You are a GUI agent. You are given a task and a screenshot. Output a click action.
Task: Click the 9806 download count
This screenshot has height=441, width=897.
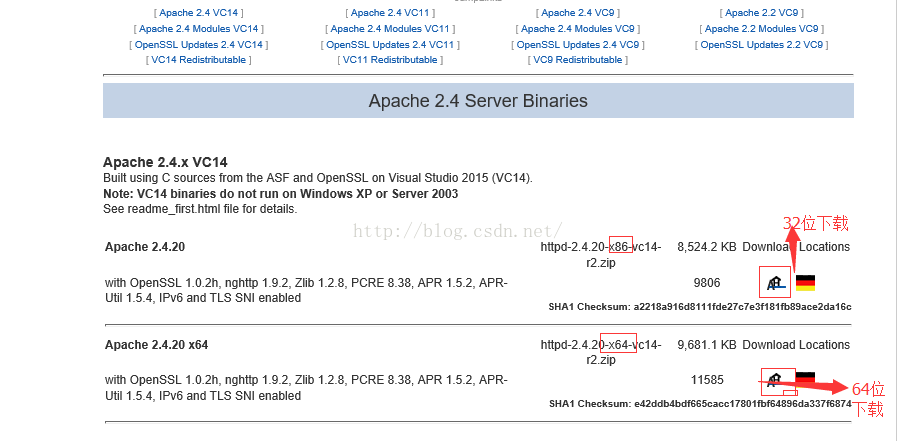pos(707,283)
